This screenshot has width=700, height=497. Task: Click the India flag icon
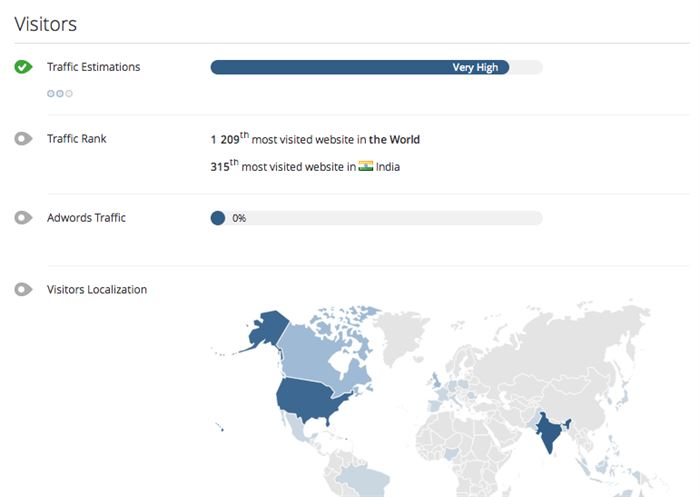coord(366,167)
